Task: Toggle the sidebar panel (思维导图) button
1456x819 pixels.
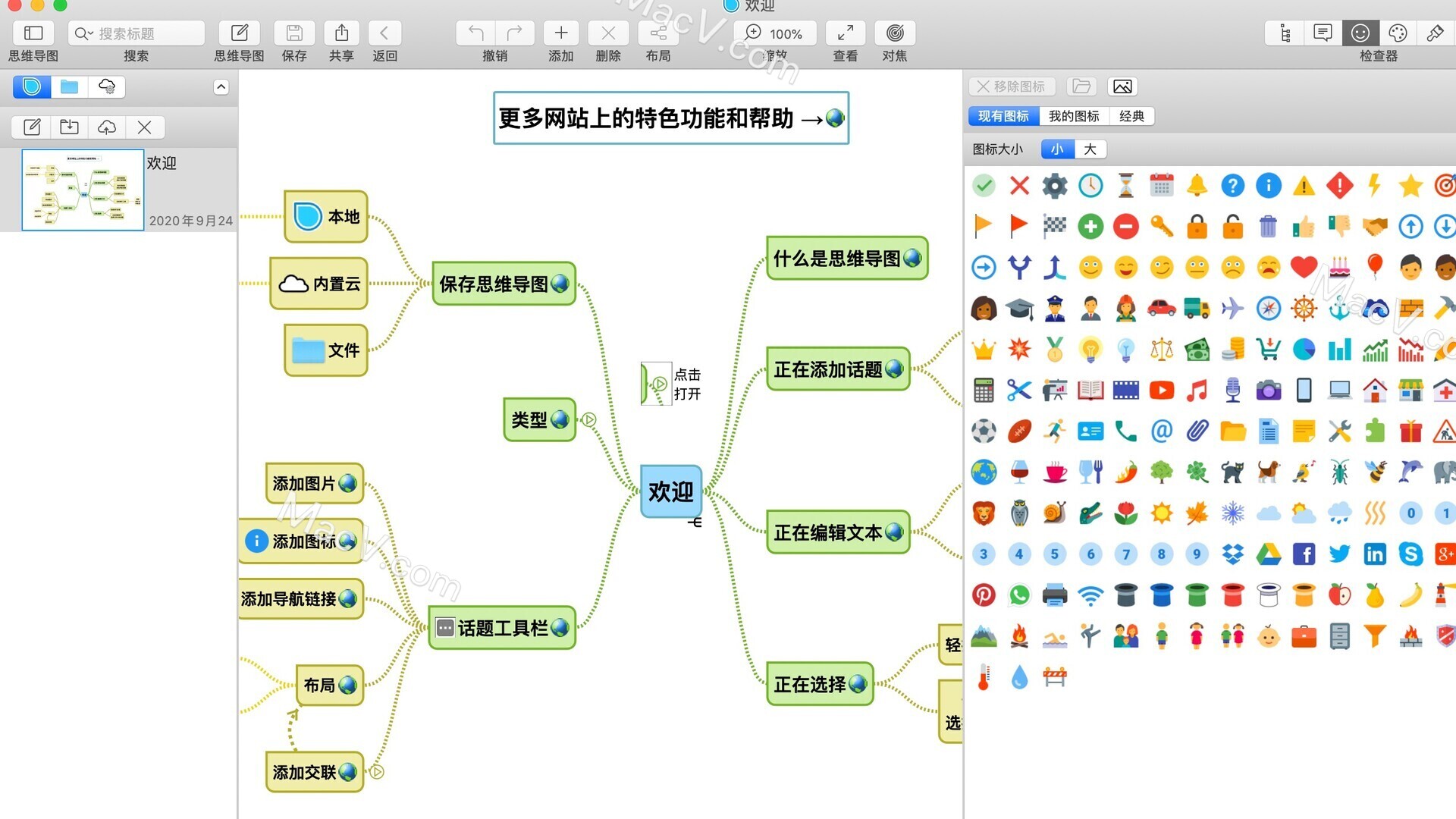Action: 33,33
